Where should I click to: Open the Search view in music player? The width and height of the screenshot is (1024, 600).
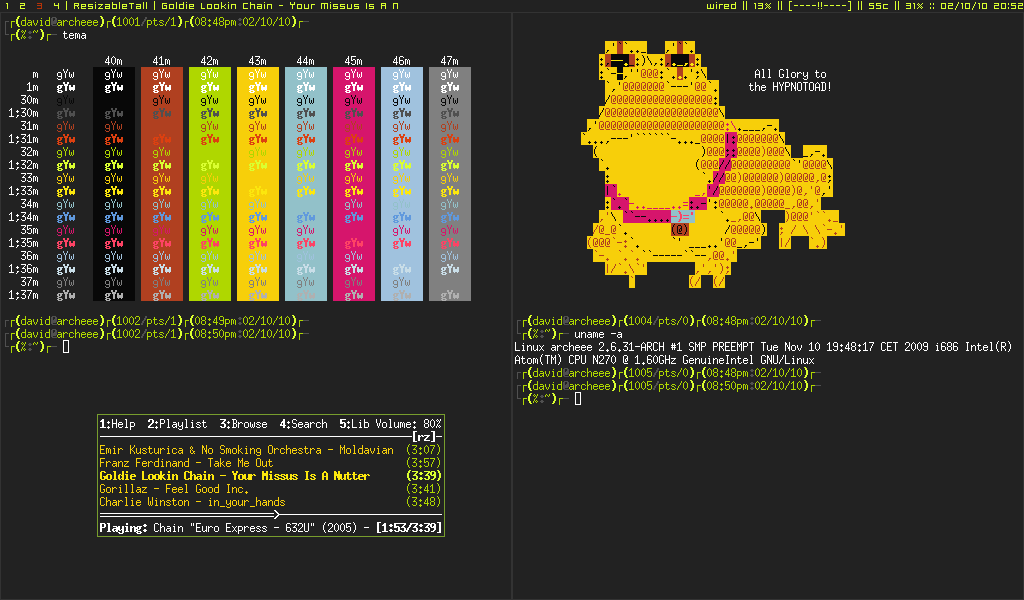point(304,424)
